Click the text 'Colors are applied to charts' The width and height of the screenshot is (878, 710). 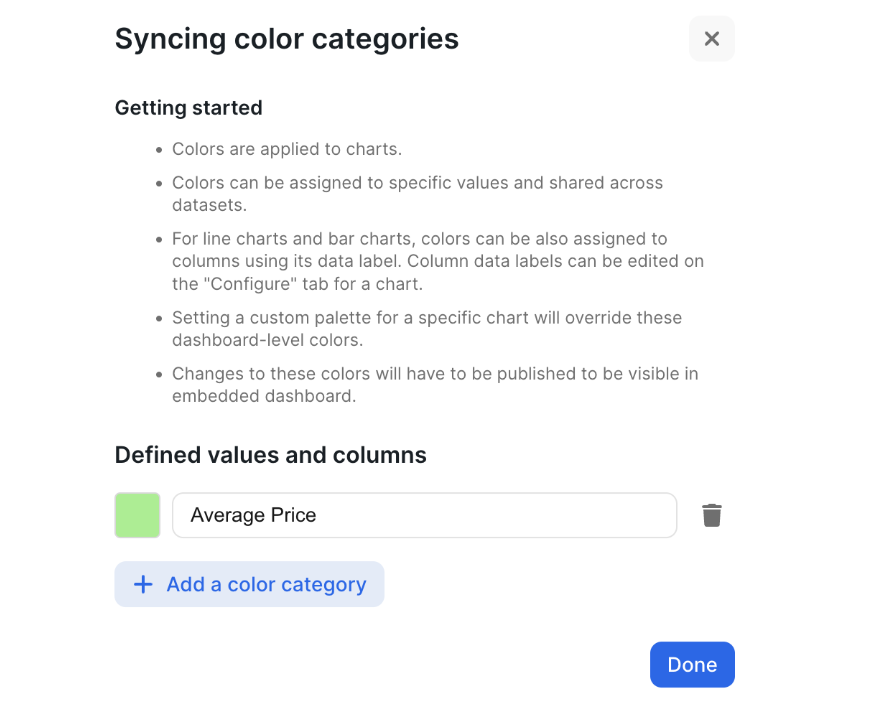286,150
